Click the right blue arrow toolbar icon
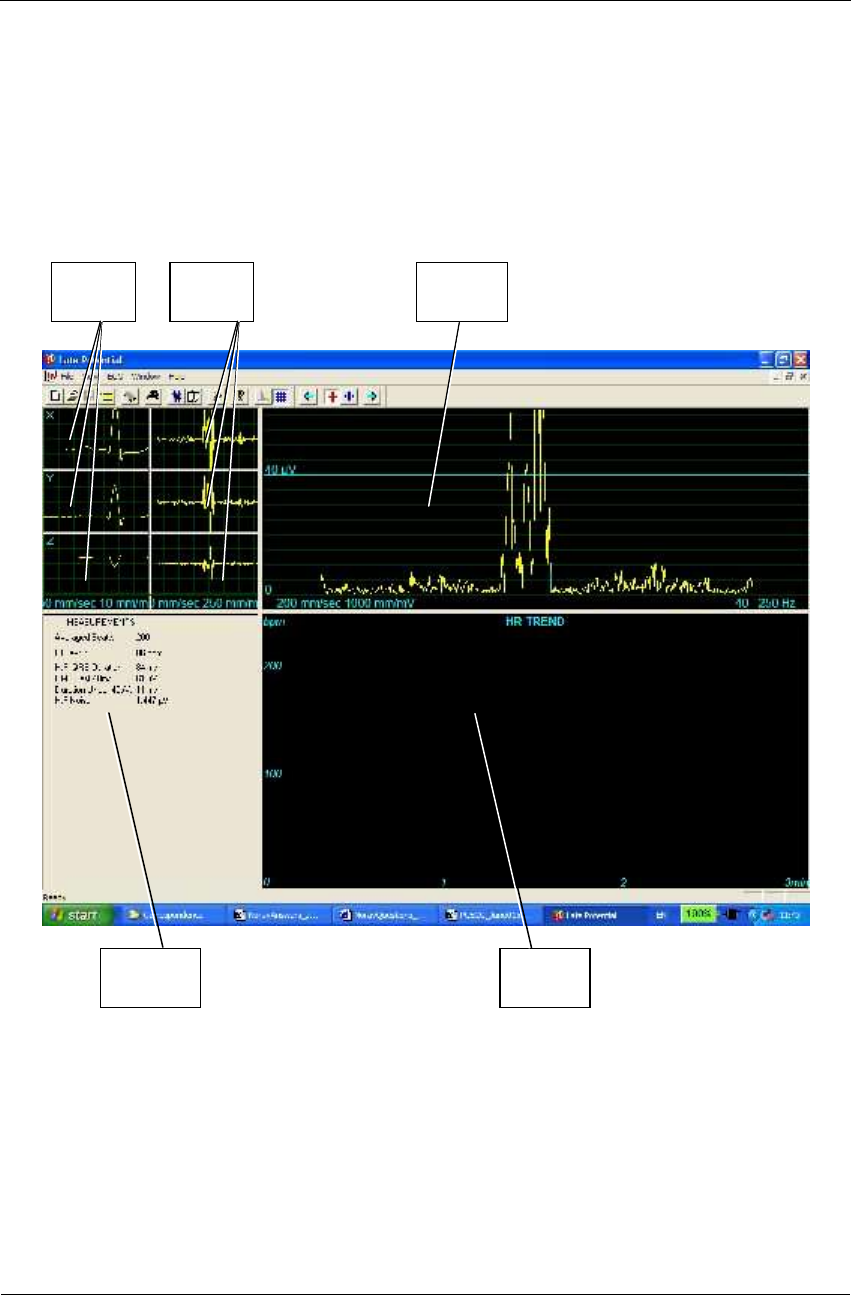The height and width of the screenshot is (1295, 851). pos(373,396)
